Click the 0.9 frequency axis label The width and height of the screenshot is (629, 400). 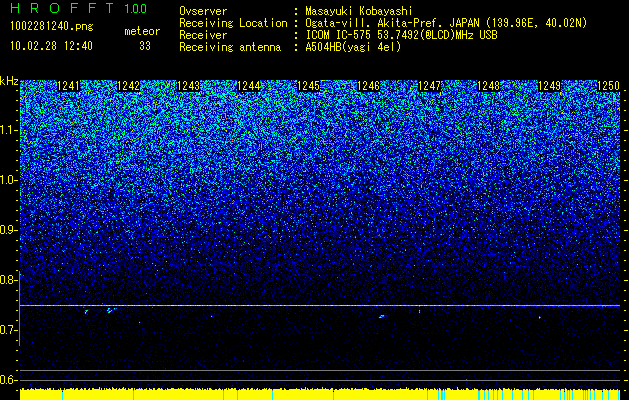coord(9,230)
